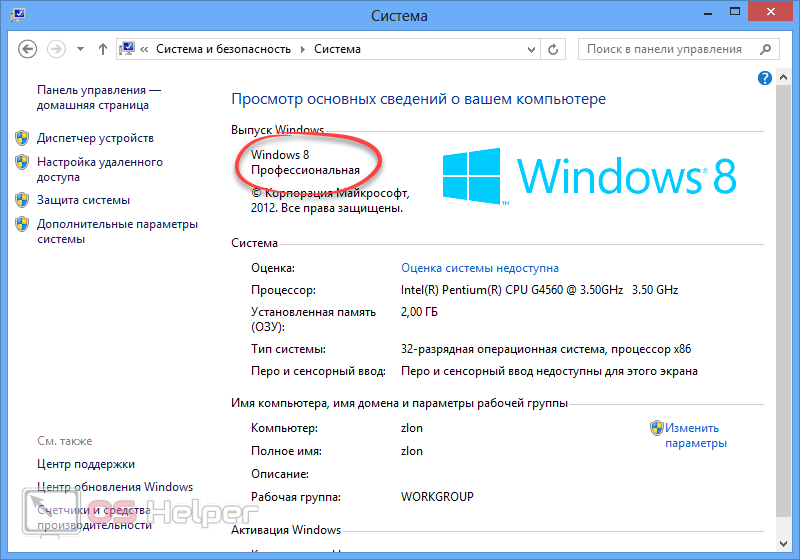
Task: Click the vertical scrollbar thumb
Action: pyautogui.click(x=784, y=301)
